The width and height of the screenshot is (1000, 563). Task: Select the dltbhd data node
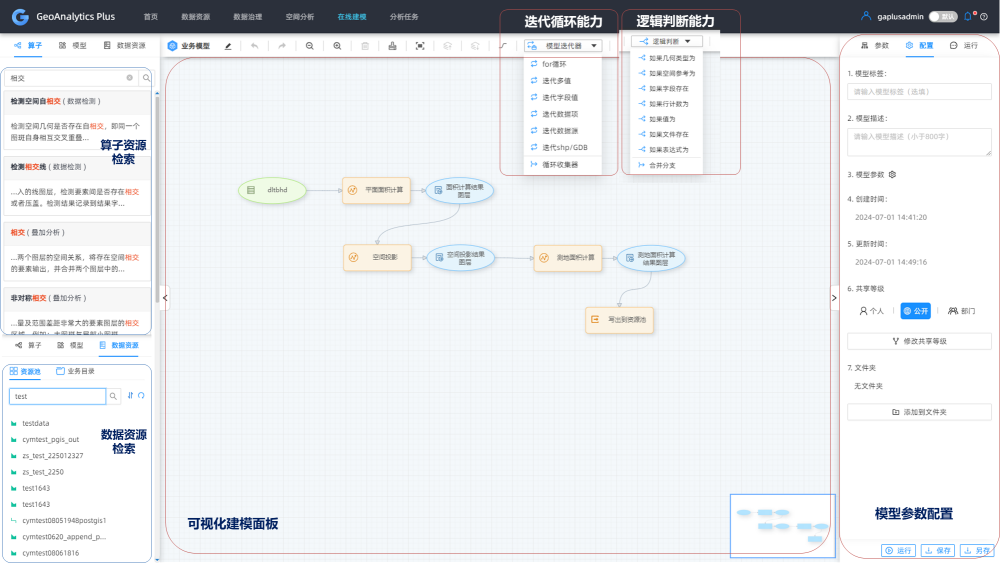pyautogui.click(x=272, y=190)
